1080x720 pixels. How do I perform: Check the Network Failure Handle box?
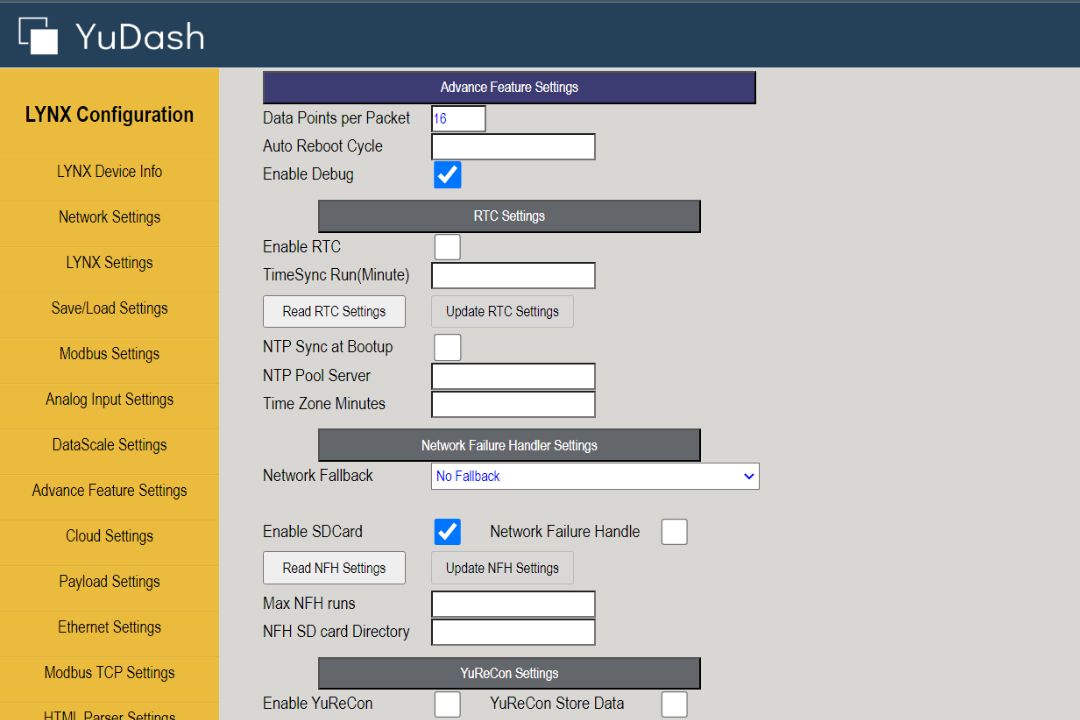(674, 532)
